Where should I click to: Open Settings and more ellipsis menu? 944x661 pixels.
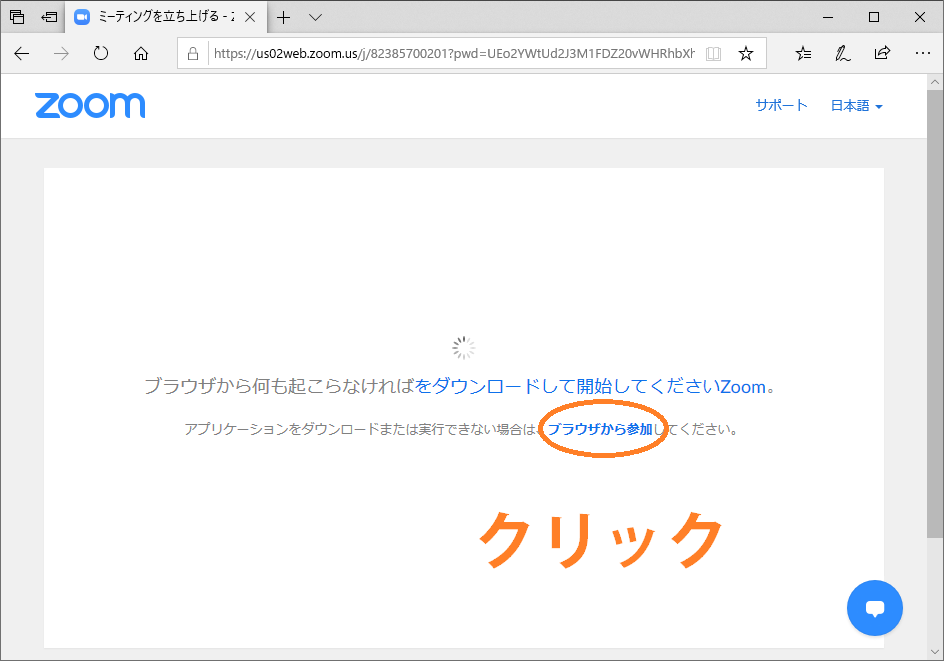coord(922,54)
